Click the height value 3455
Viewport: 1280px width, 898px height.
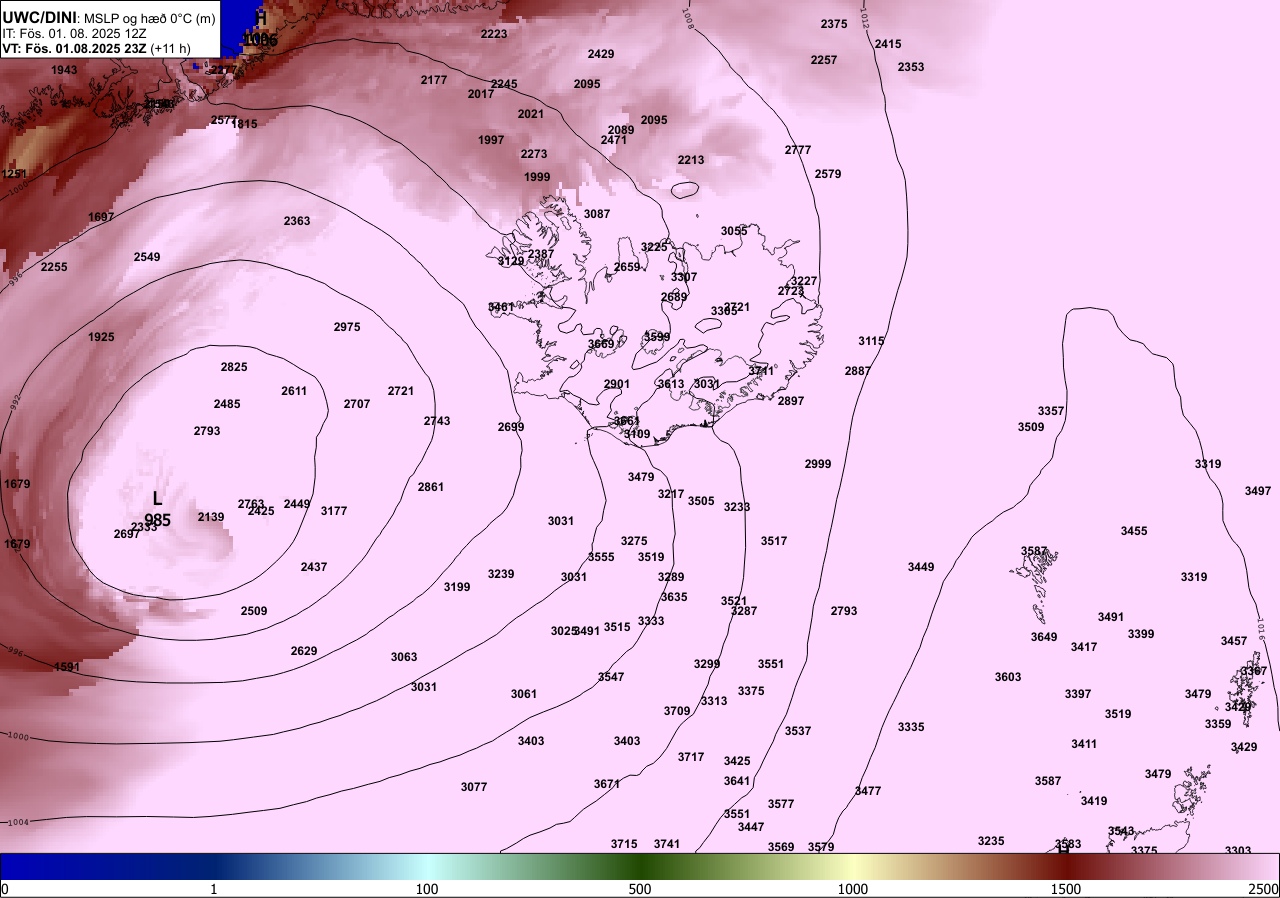pos(1134,531)
